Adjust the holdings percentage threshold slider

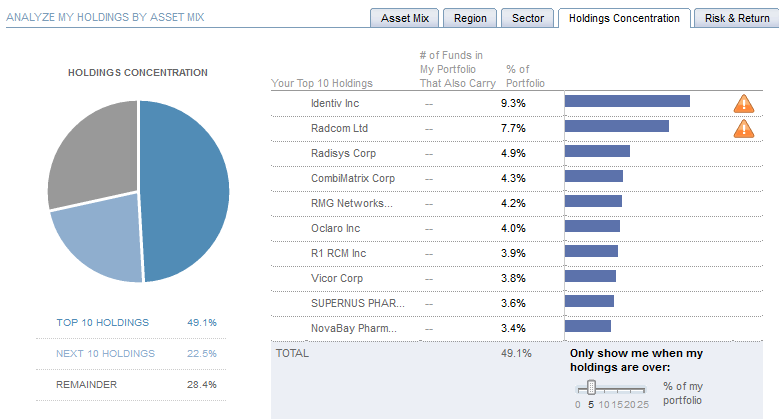click(591, 387)
